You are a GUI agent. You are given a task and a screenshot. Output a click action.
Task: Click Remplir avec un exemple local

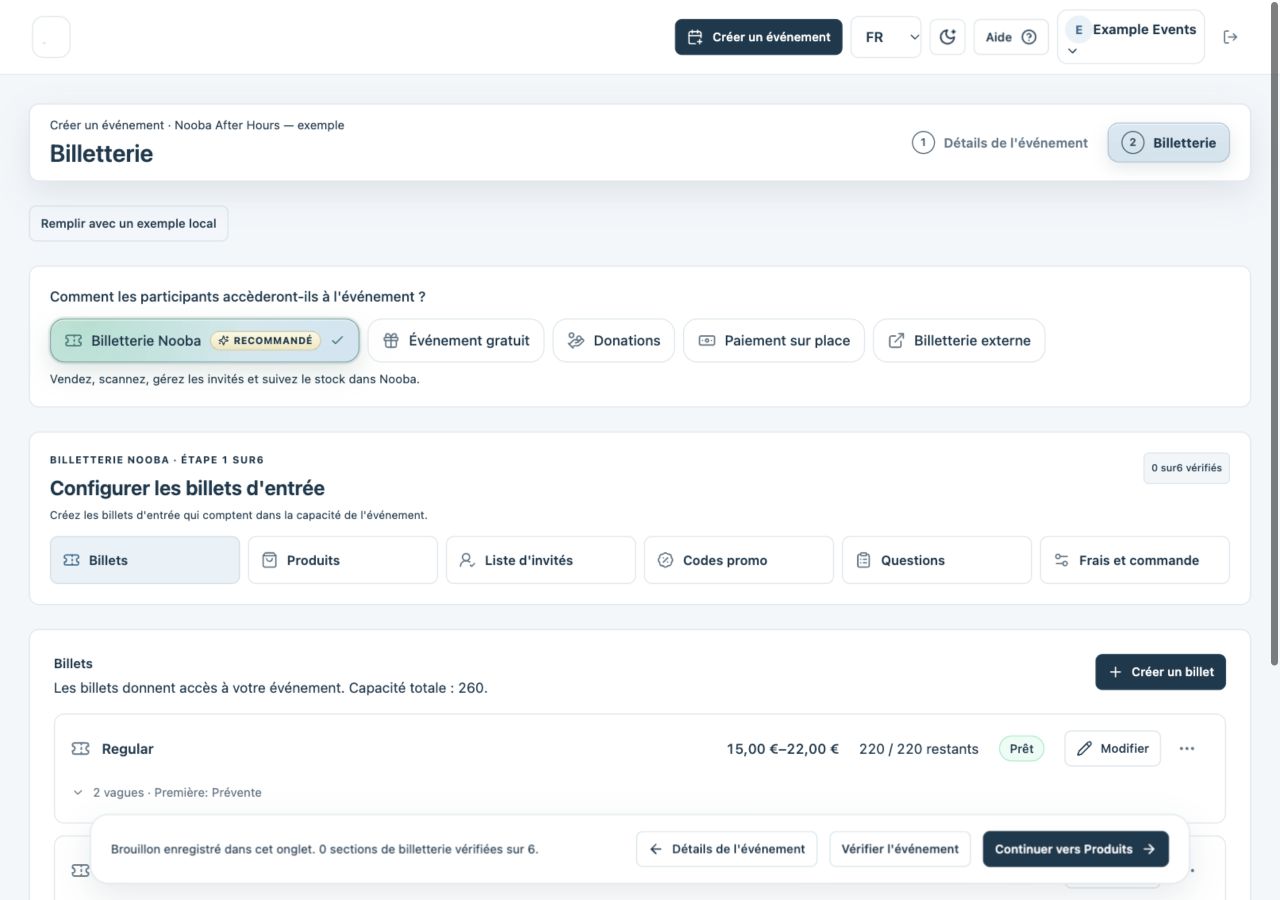point(129,224)
